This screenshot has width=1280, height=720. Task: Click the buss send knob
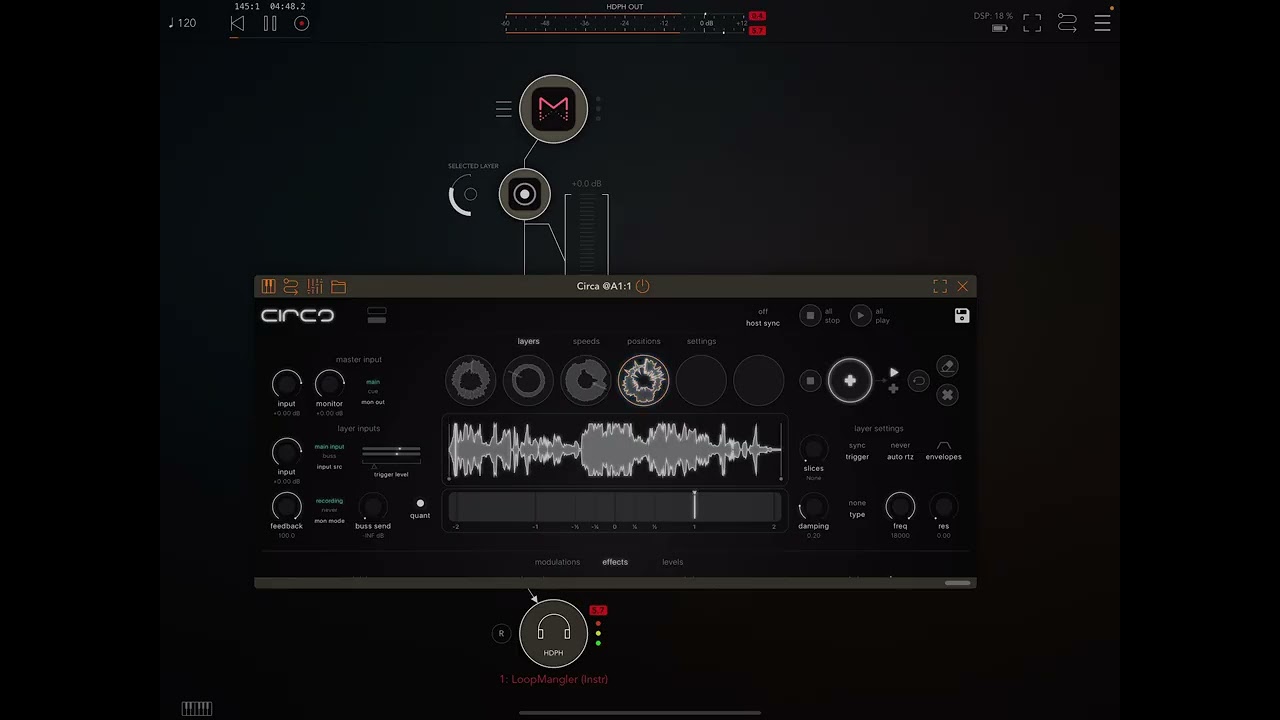pos(372,506)
